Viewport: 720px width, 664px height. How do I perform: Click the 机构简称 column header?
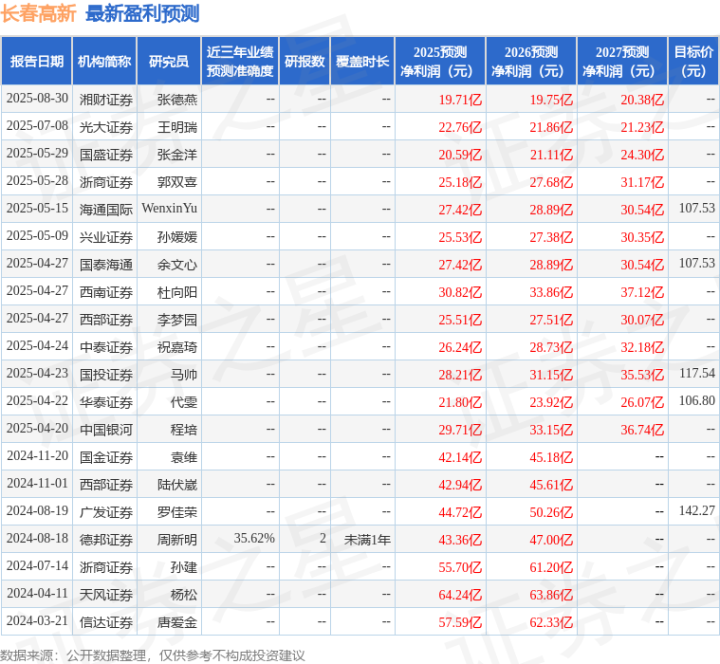coord(104,61)
